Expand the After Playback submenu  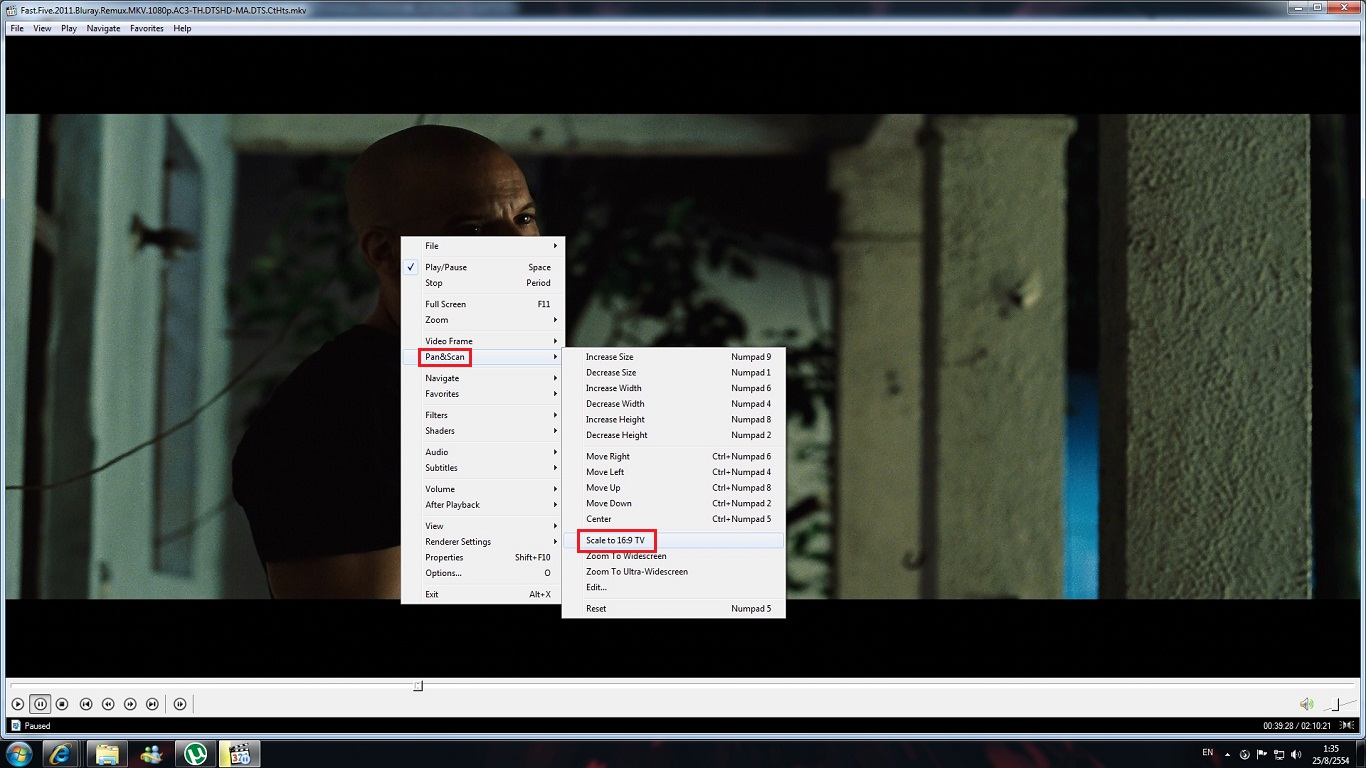point(483,505)
